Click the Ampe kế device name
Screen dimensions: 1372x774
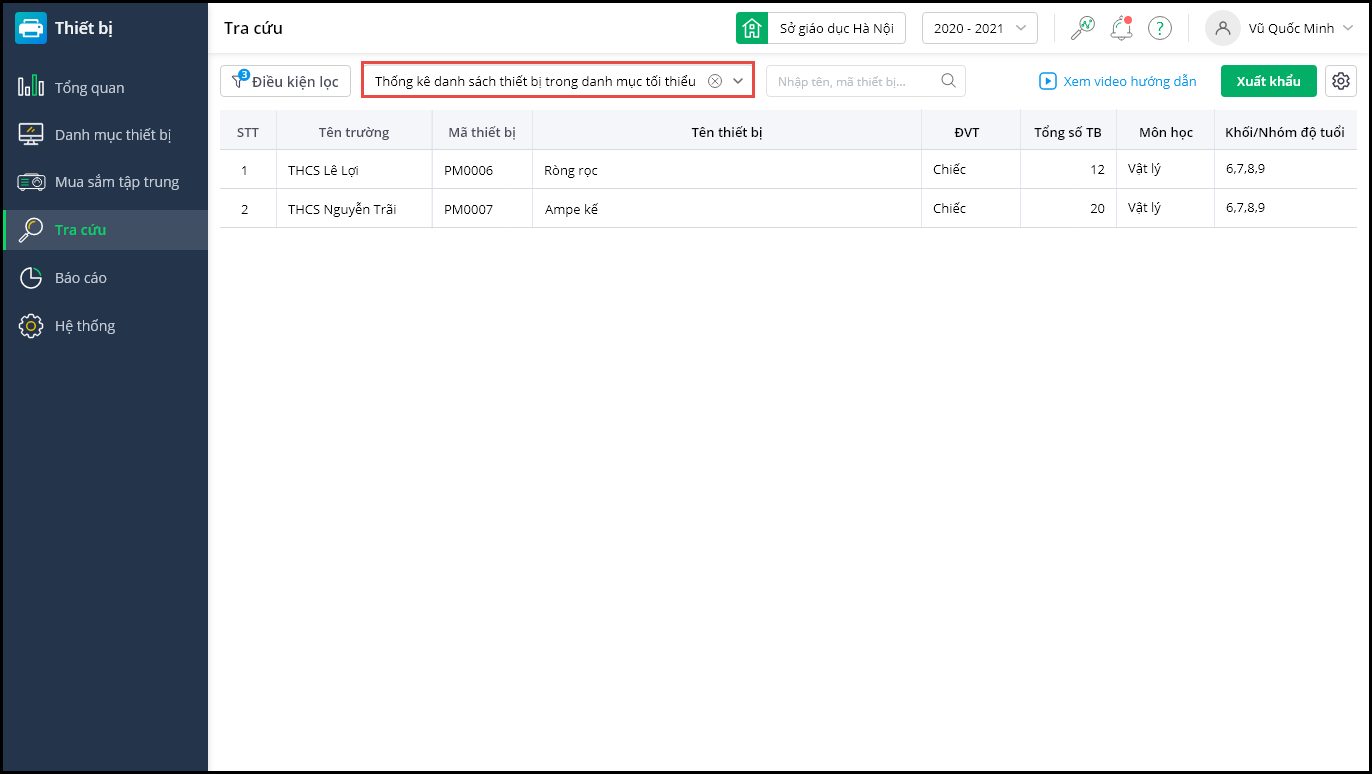click(x=571, y=209)
